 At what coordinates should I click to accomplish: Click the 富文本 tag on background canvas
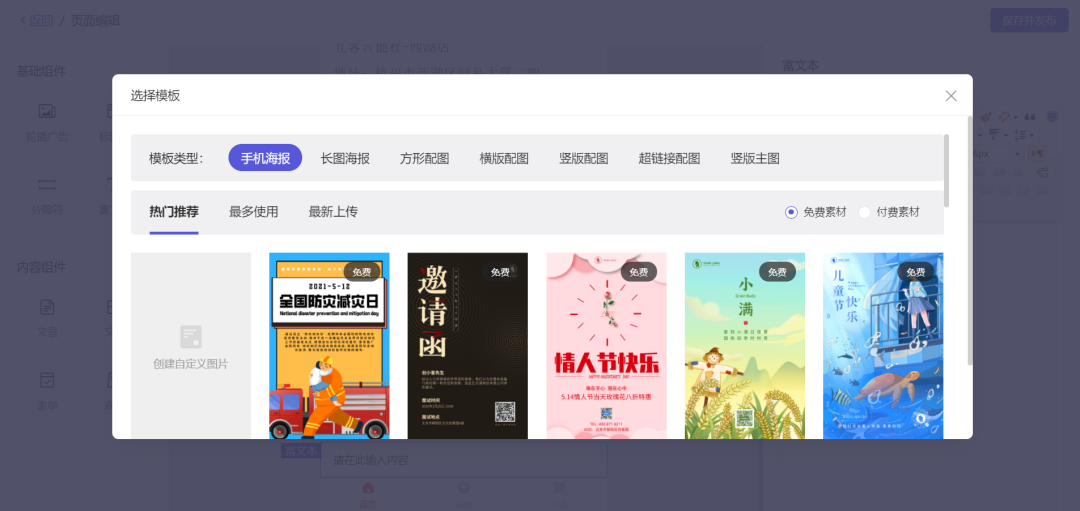click(302, 451)
